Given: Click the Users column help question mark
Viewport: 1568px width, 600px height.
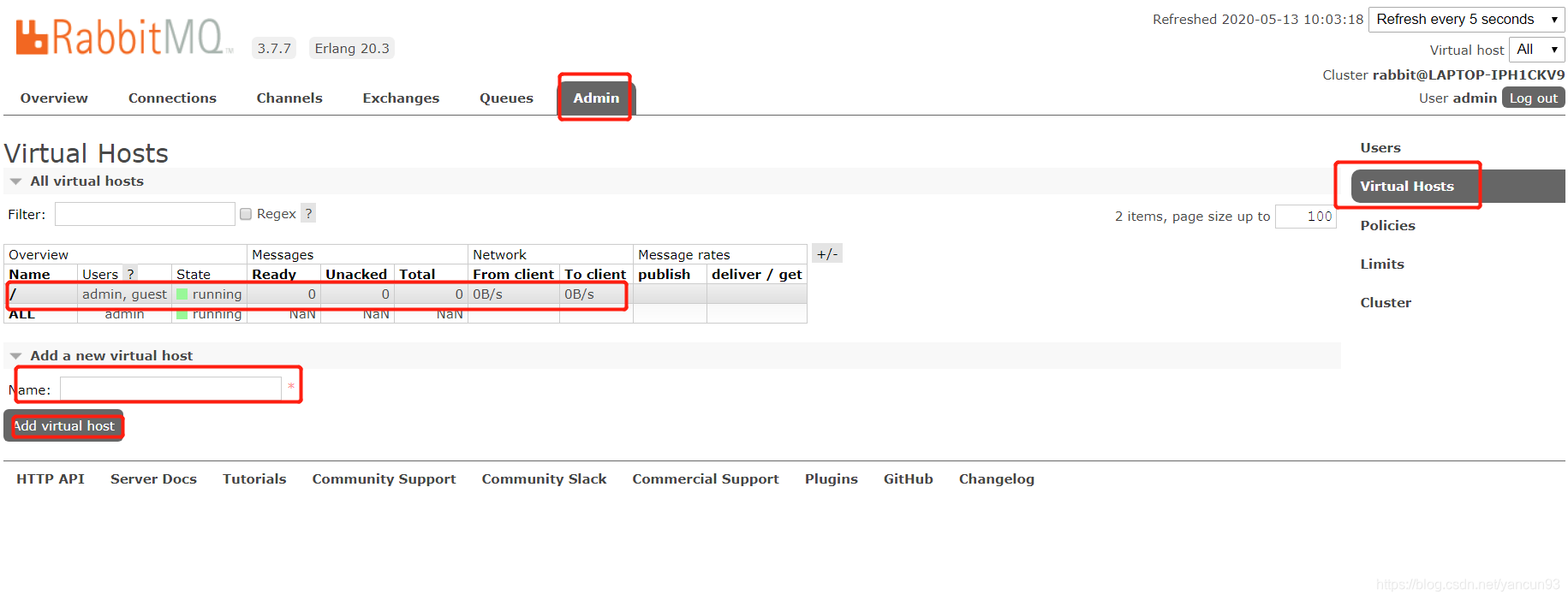Looking at the screenshot, I should point(130,274).
